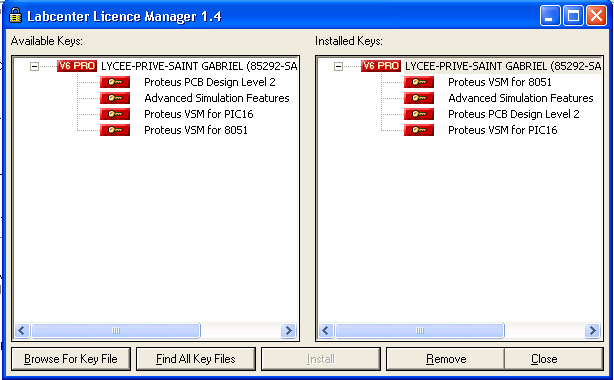Select available Proteus VSM for 8051 entry
Image resolution: width=614 pixels, height=380 pixels.
(x=196, y=130)
